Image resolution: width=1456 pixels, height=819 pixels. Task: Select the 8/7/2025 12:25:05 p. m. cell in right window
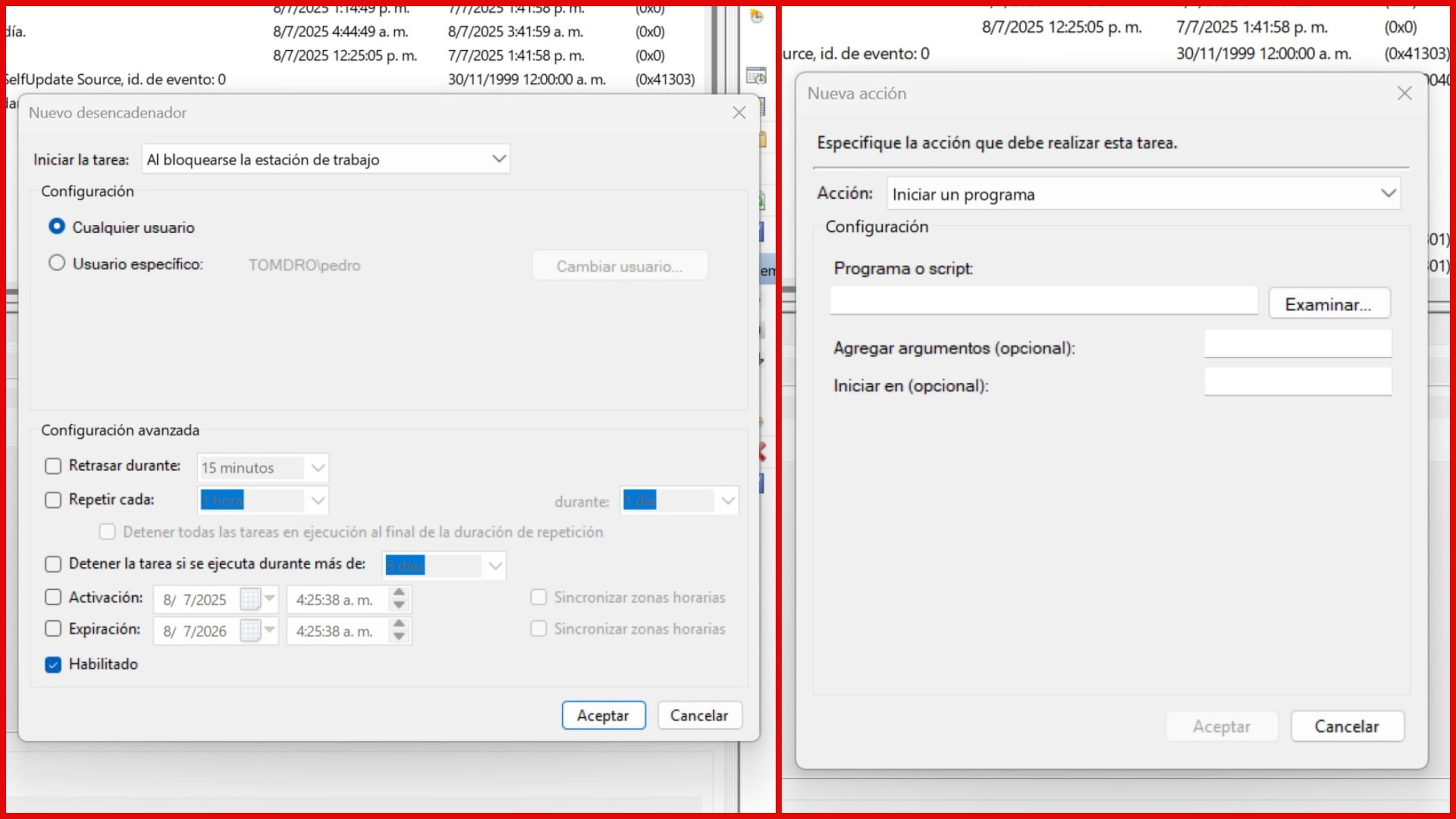(x=1062, y=27)
